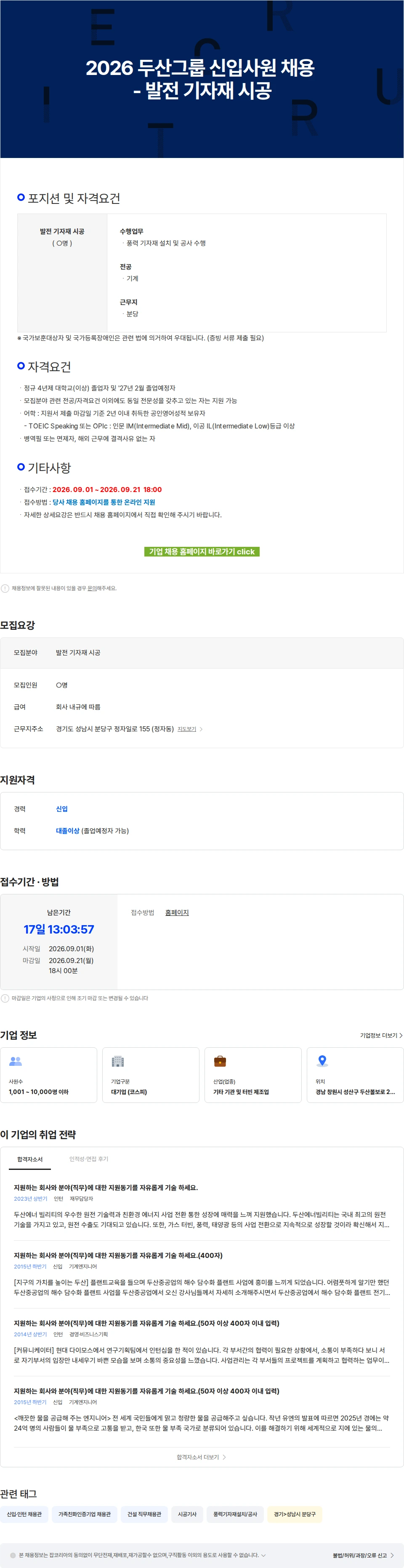Click the 풍력기자재설치/공사 tag
The height and width of the screenshot is (1568, 404).
236,1514
